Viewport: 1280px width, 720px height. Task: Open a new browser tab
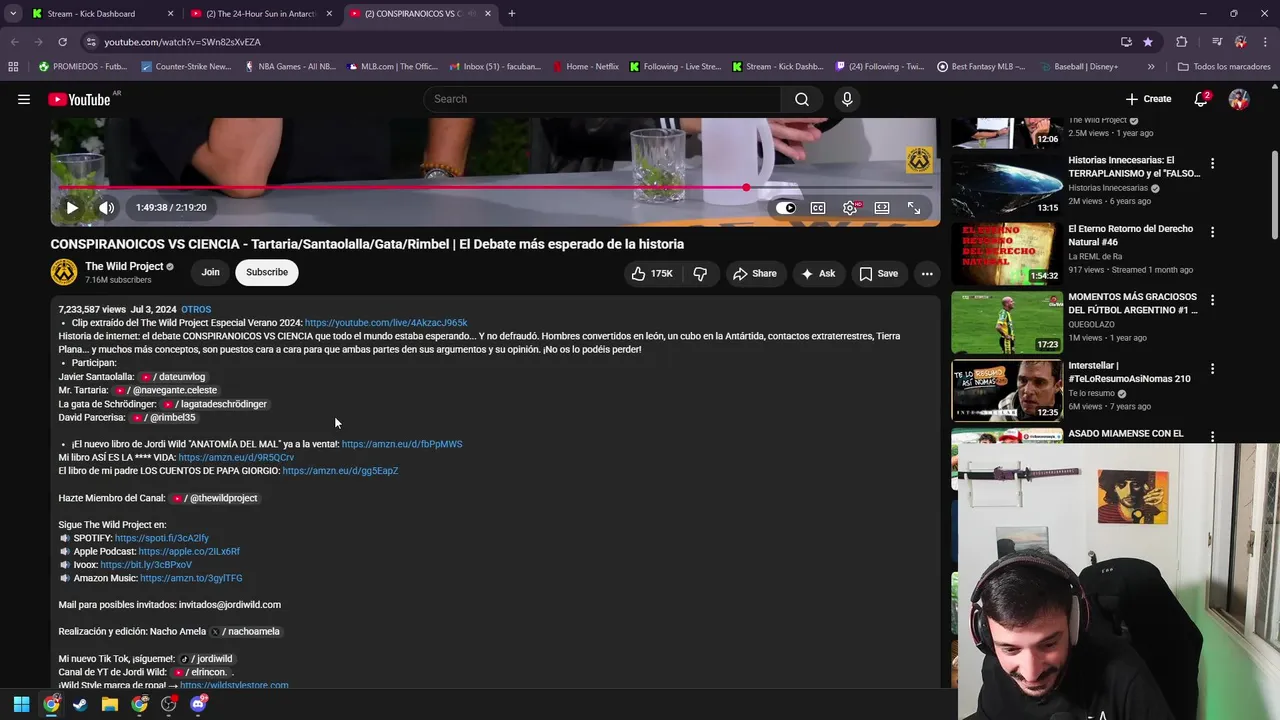[512, 14]
